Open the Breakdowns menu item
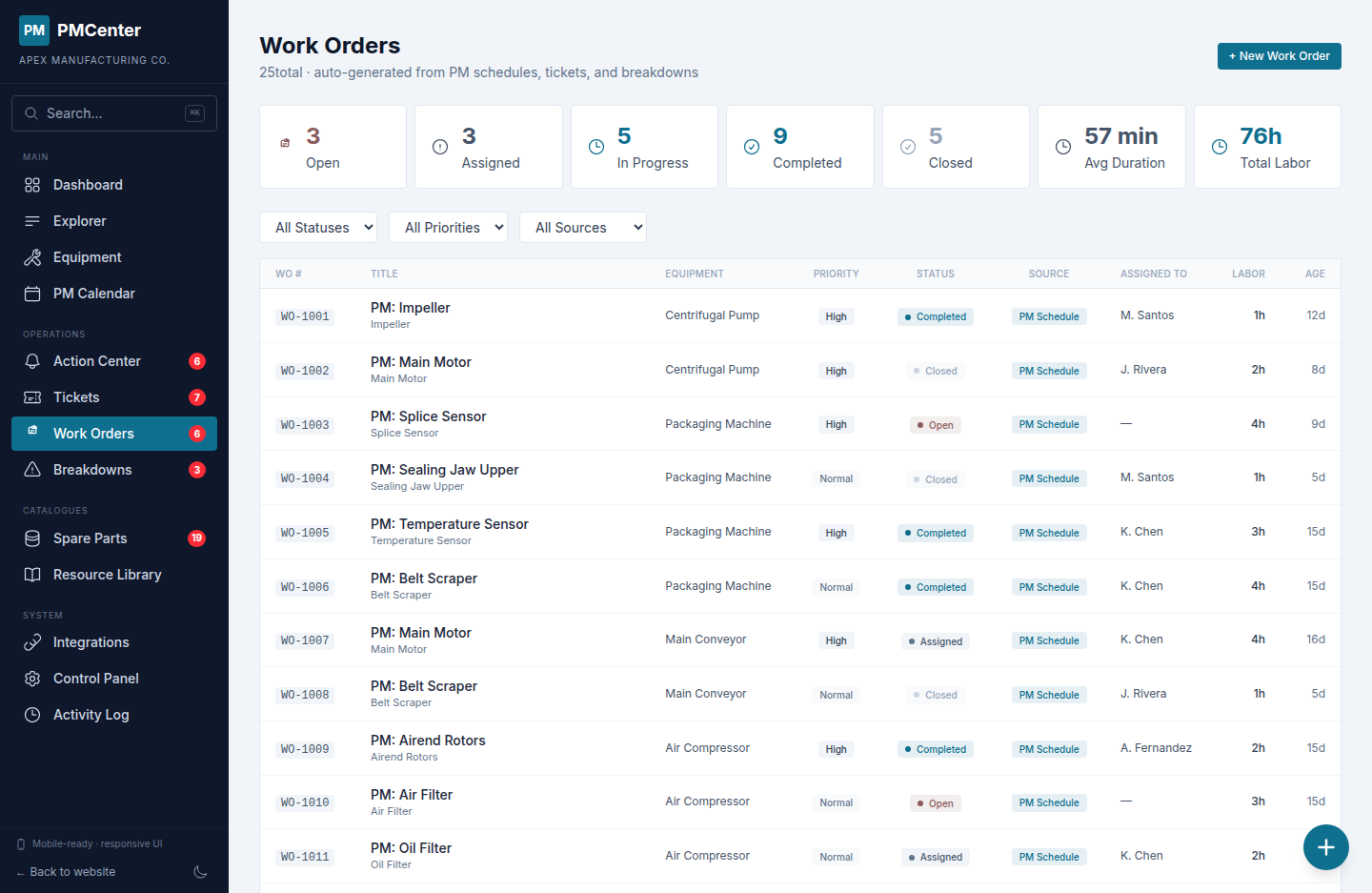The image size is (1372, 893). coord(92,470)
